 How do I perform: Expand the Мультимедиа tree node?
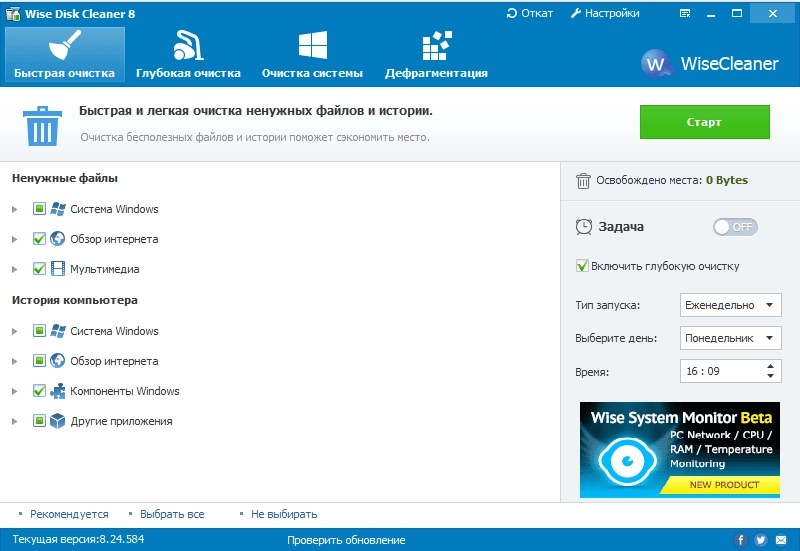(15, 269)
